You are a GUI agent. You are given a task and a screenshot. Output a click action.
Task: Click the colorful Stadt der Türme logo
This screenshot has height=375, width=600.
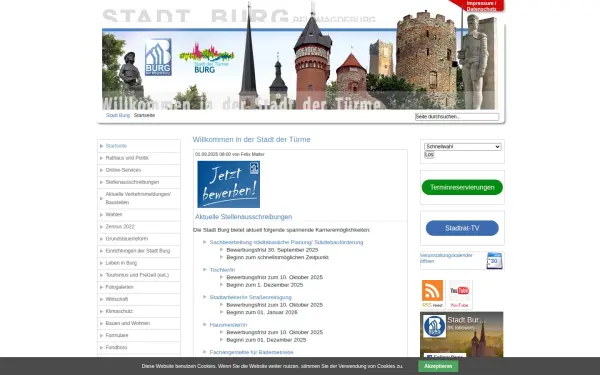tap(207, 58)
